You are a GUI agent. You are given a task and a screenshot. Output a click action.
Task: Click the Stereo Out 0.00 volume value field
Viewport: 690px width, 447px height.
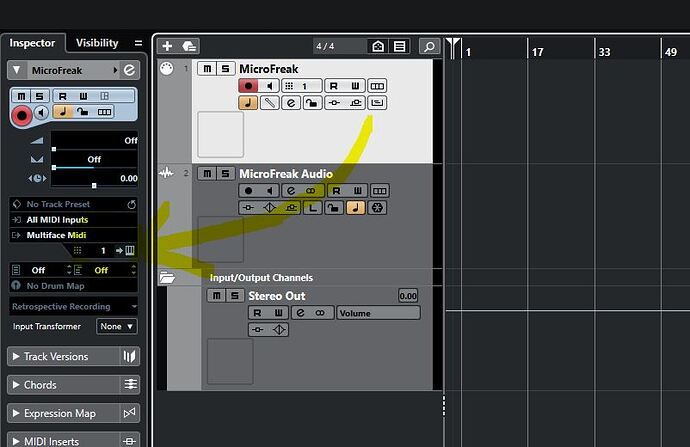(408, 296)
